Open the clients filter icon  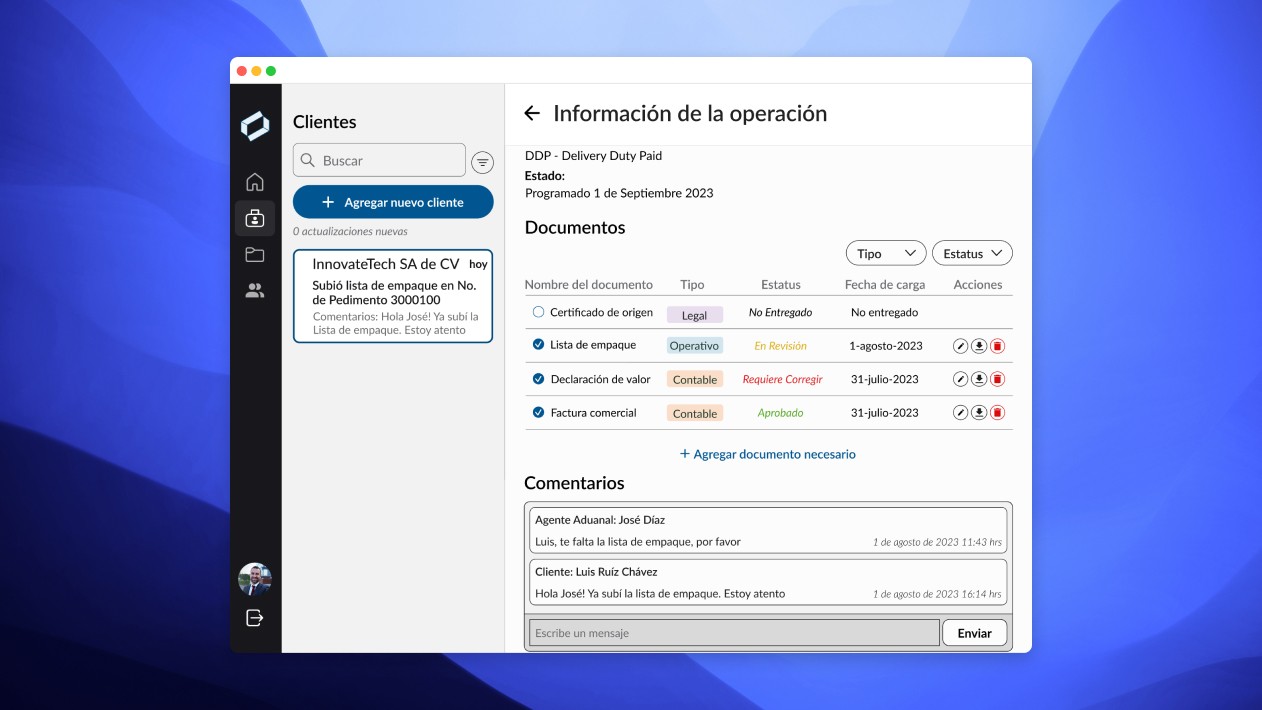483,162
